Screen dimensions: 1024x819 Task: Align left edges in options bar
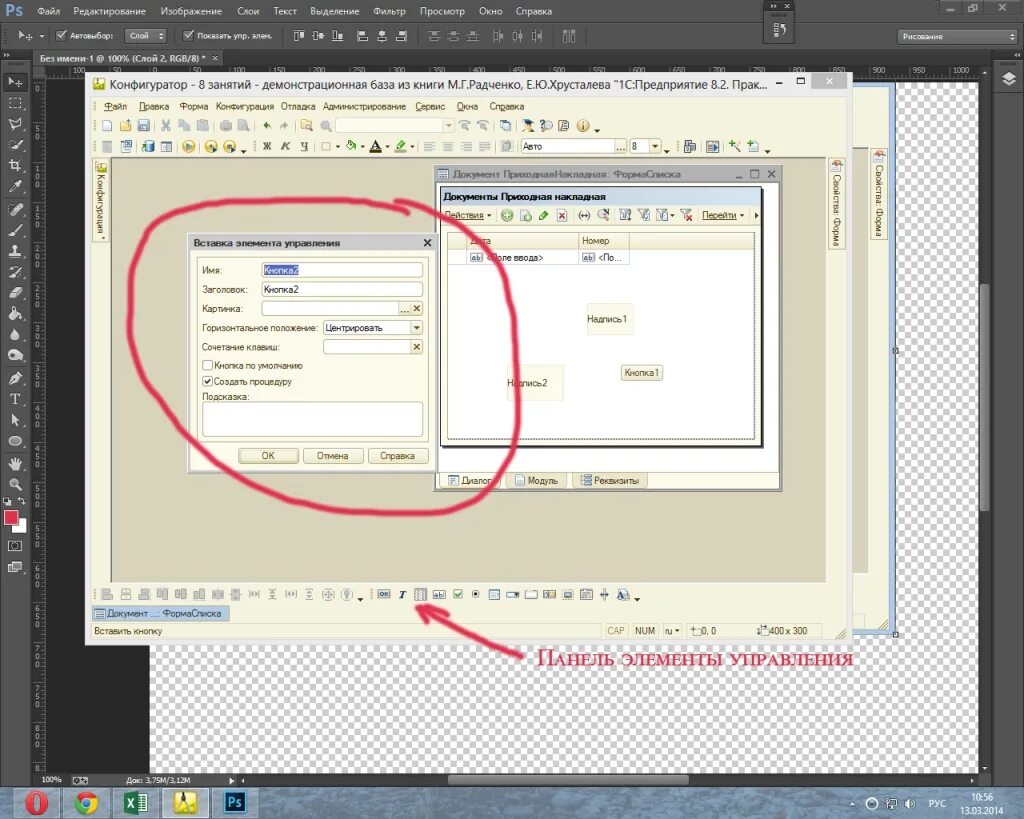[x=362, y=36]
